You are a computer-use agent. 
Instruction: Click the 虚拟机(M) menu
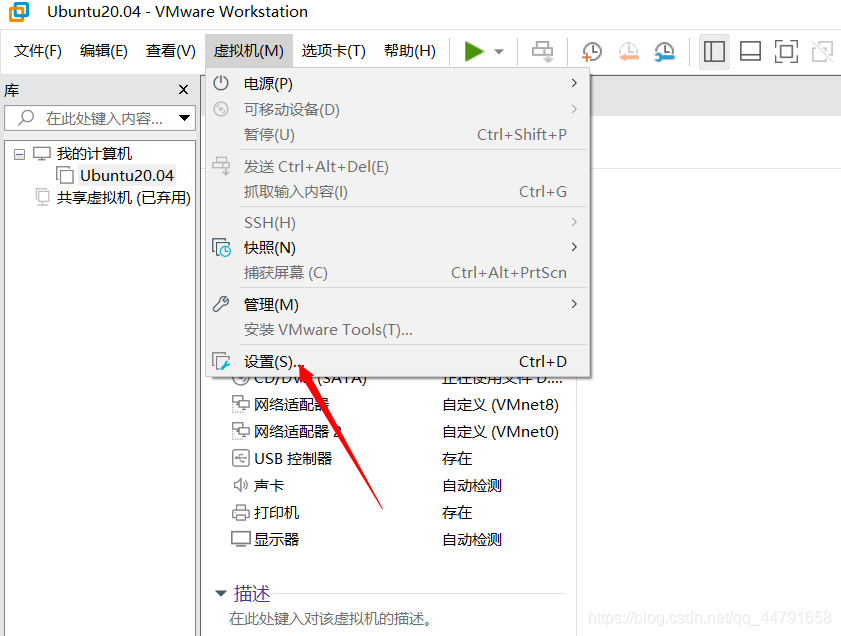(249, 51)
